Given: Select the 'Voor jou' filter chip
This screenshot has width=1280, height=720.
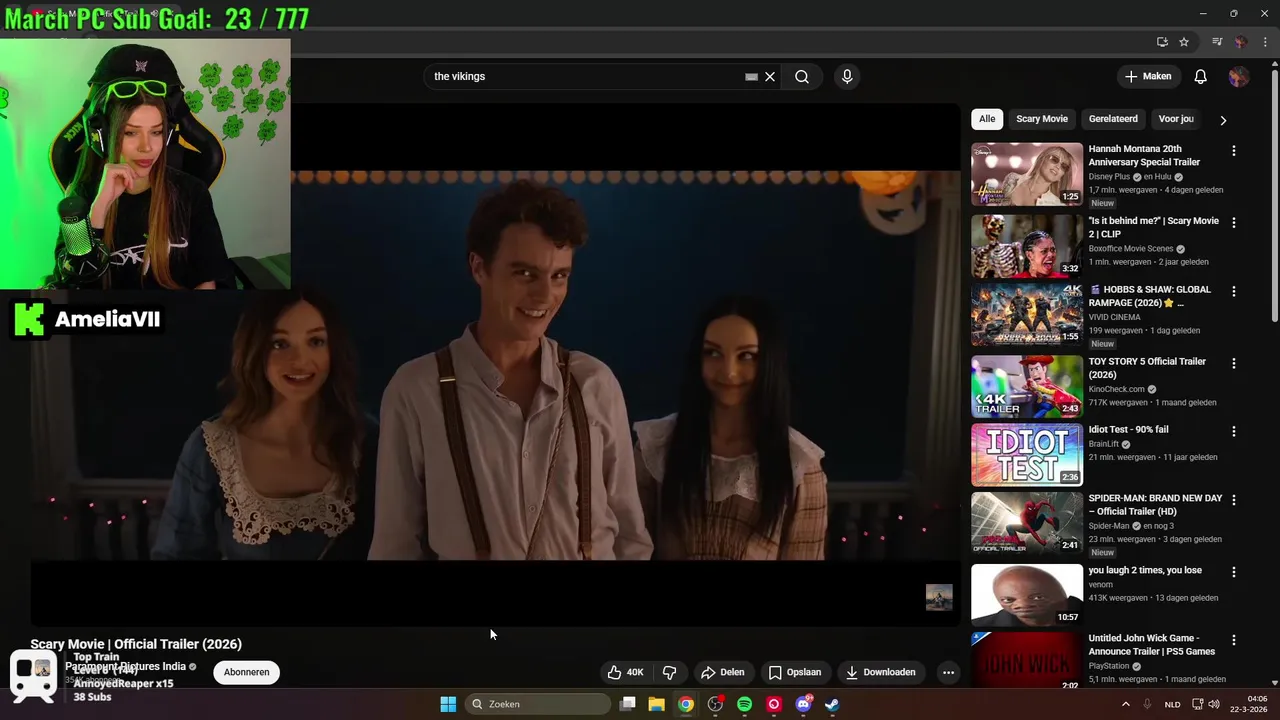Looking at the screenshot, I should click(1176, 119).
